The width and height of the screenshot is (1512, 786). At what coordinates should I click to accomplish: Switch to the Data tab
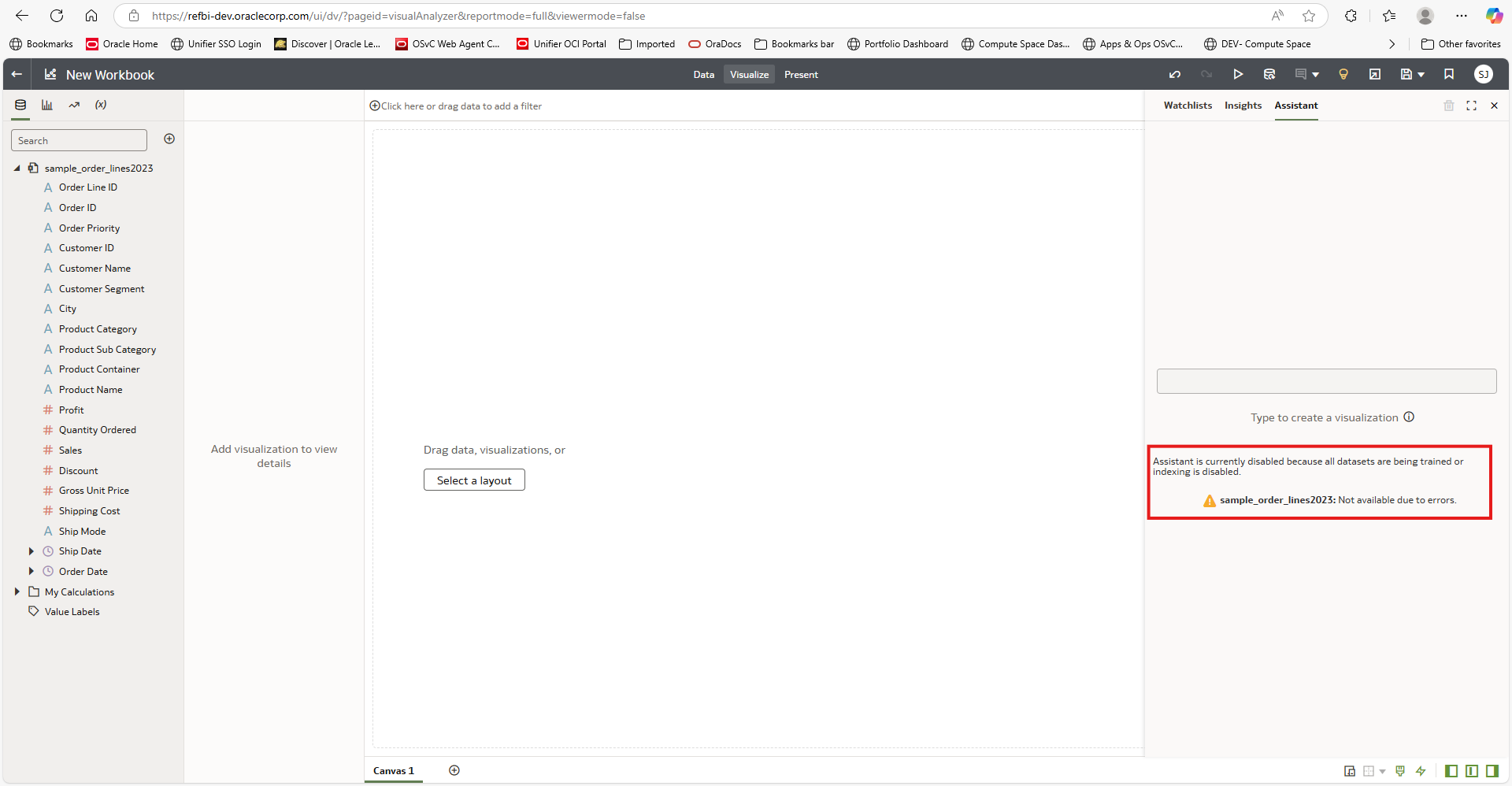click(704, 74)
